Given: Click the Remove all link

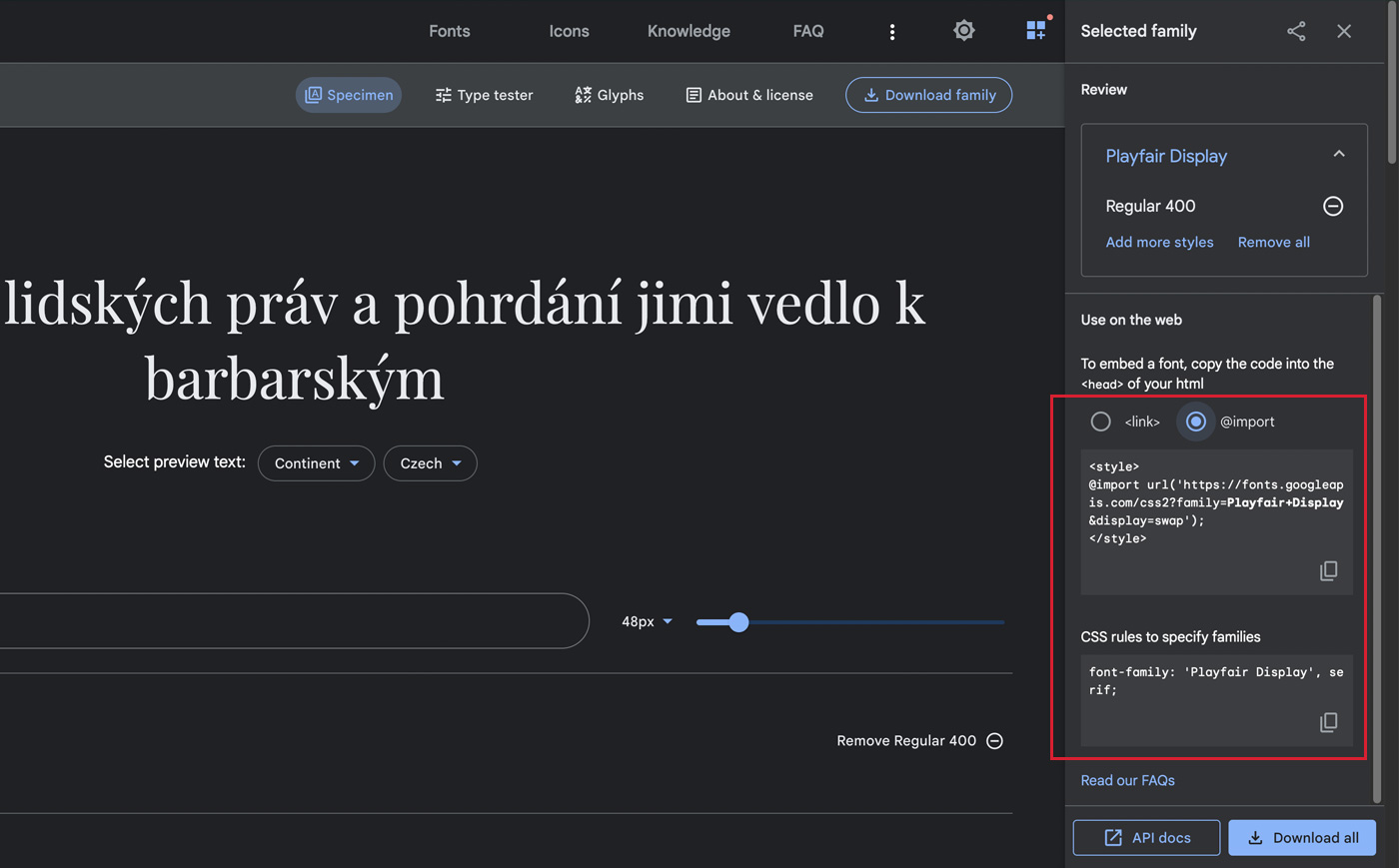Looking at the screenshot, I should coord(1273,242).
